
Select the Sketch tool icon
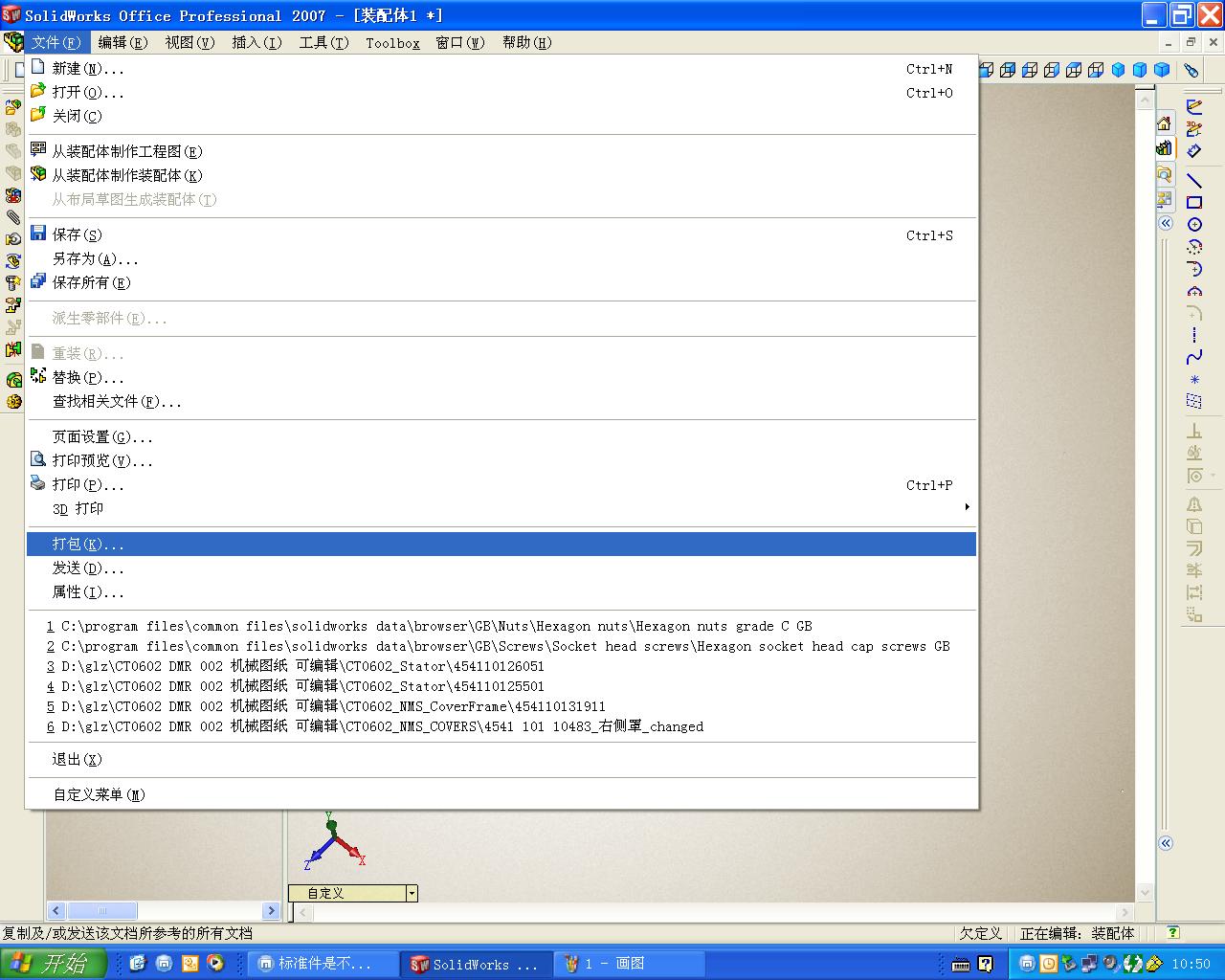[x=1194, y=107]
